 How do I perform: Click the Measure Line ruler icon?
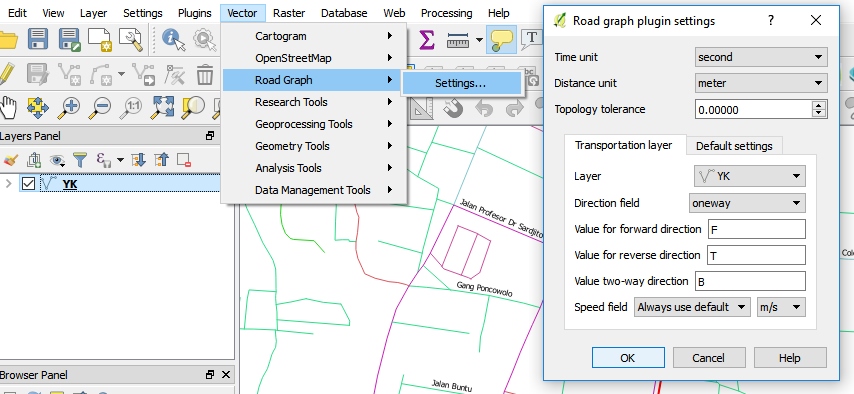click(458, 40)
